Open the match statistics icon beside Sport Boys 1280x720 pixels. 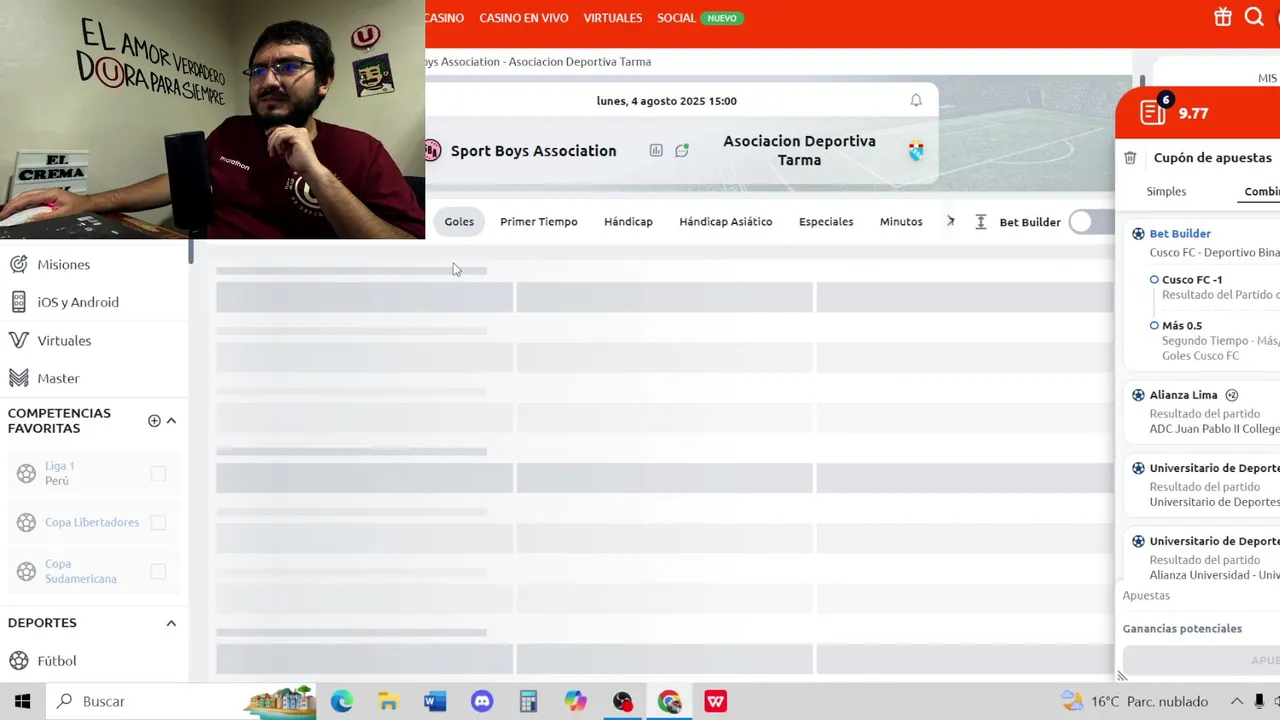coord(656,150)
